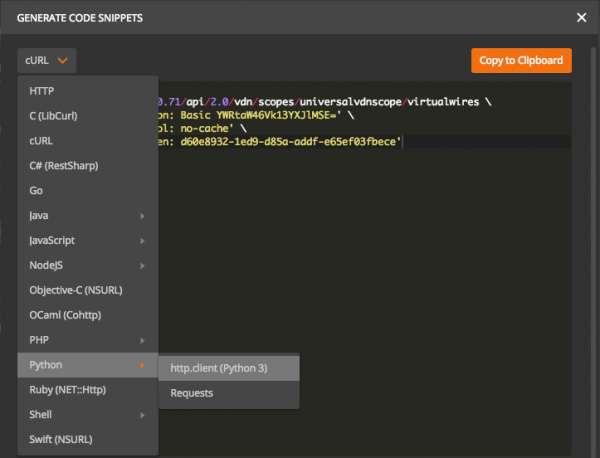Expand the PHP submenu
600x458 pixels.
pyautogui.click(x=142, y=341)
